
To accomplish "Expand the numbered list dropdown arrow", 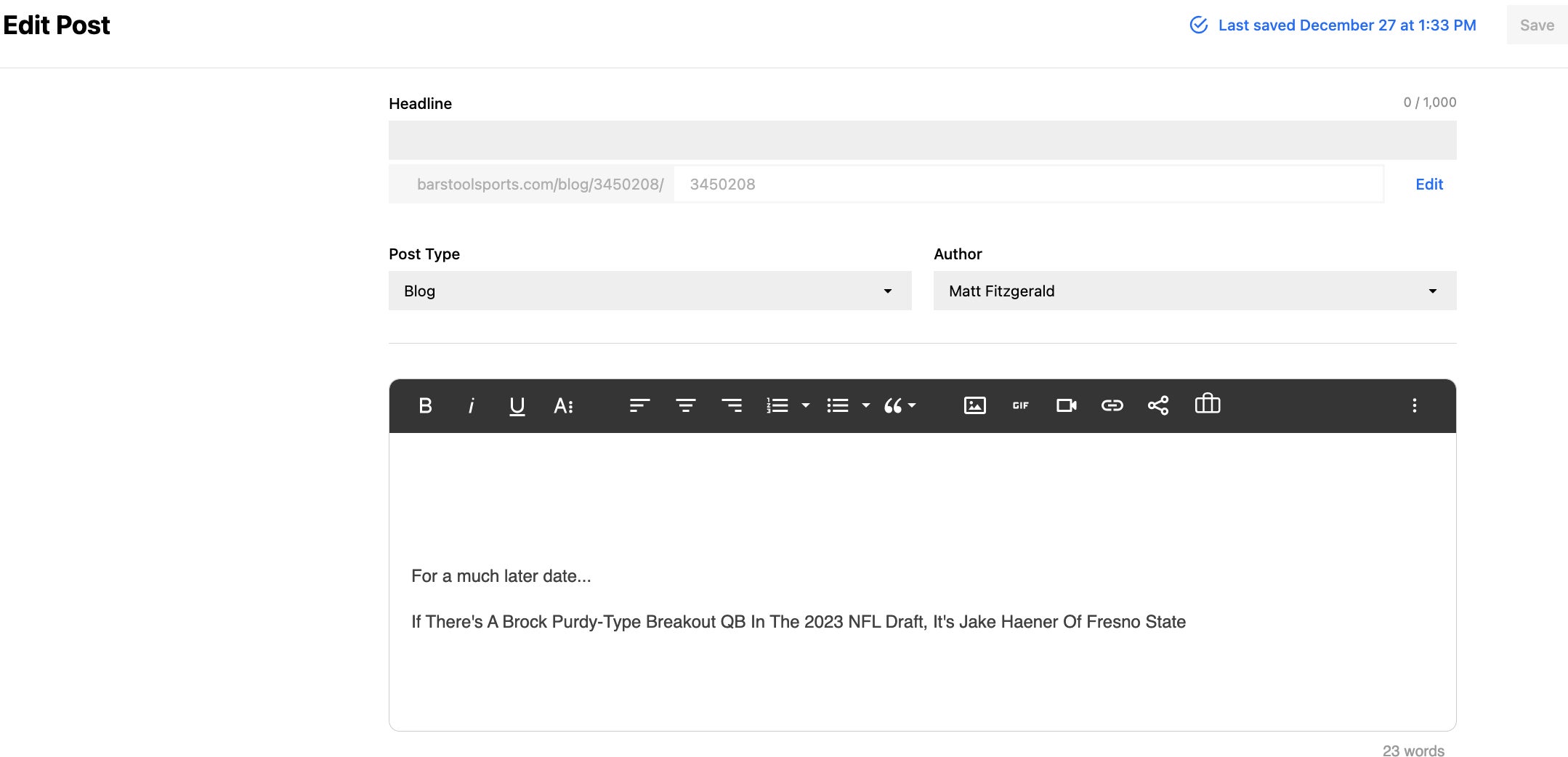I will click(805, 405).
